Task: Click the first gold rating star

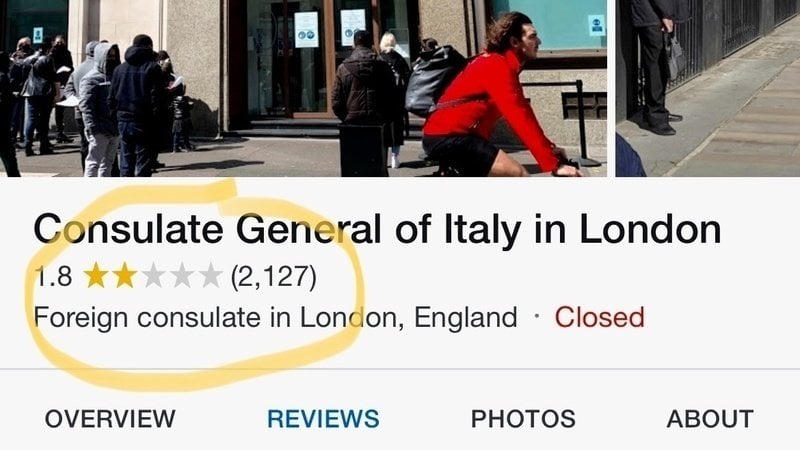Action: (96, 276)
